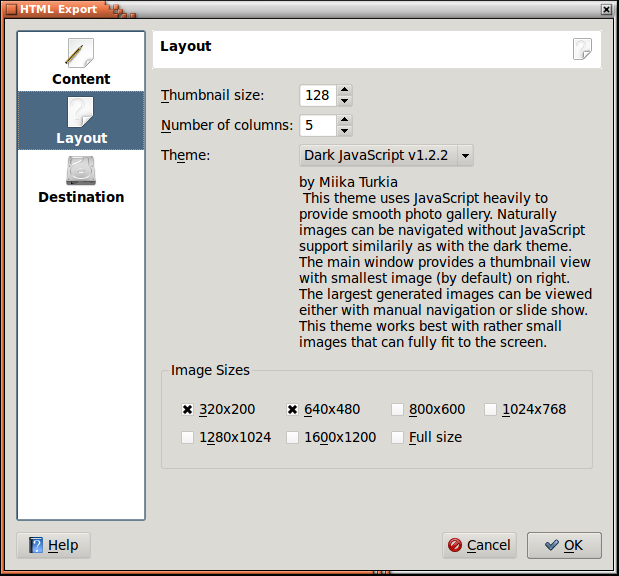Click the author text 'by Miika Turkia'
The width and height of the screenshot is (619, 576).
point(348,182)
